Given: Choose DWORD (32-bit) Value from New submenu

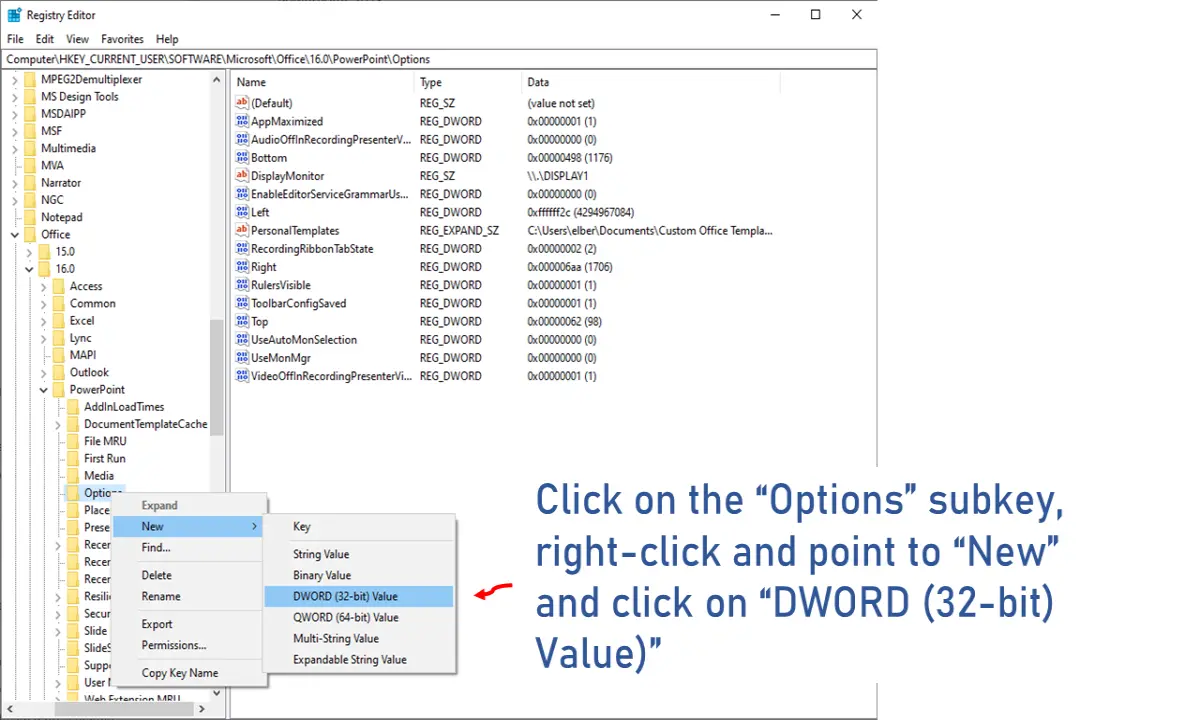Looking at the screenshot, I should (358, 596).
